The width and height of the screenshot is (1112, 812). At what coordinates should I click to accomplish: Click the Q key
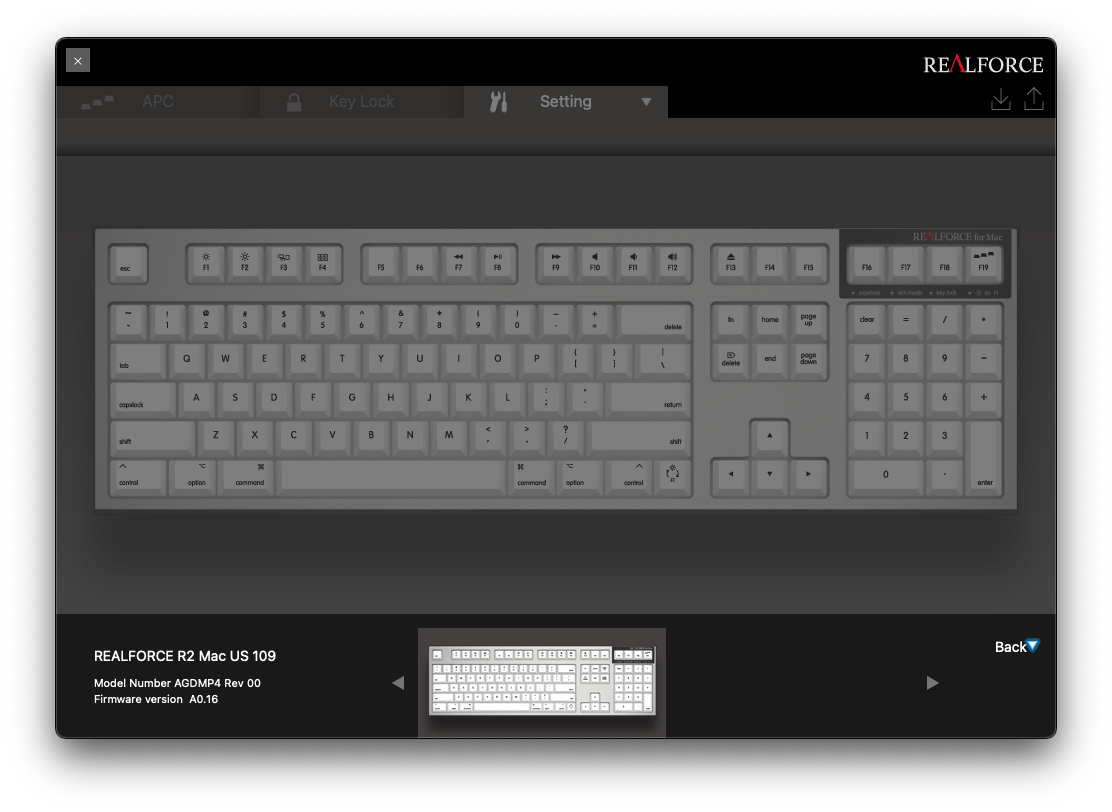click(187, 359)
